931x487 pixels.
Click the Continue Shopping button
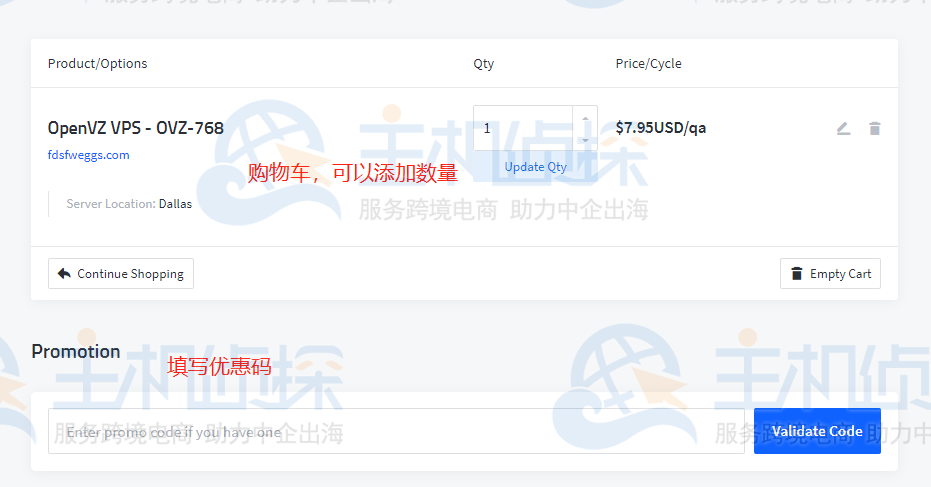pyautogui.click(x=121, y=274)
